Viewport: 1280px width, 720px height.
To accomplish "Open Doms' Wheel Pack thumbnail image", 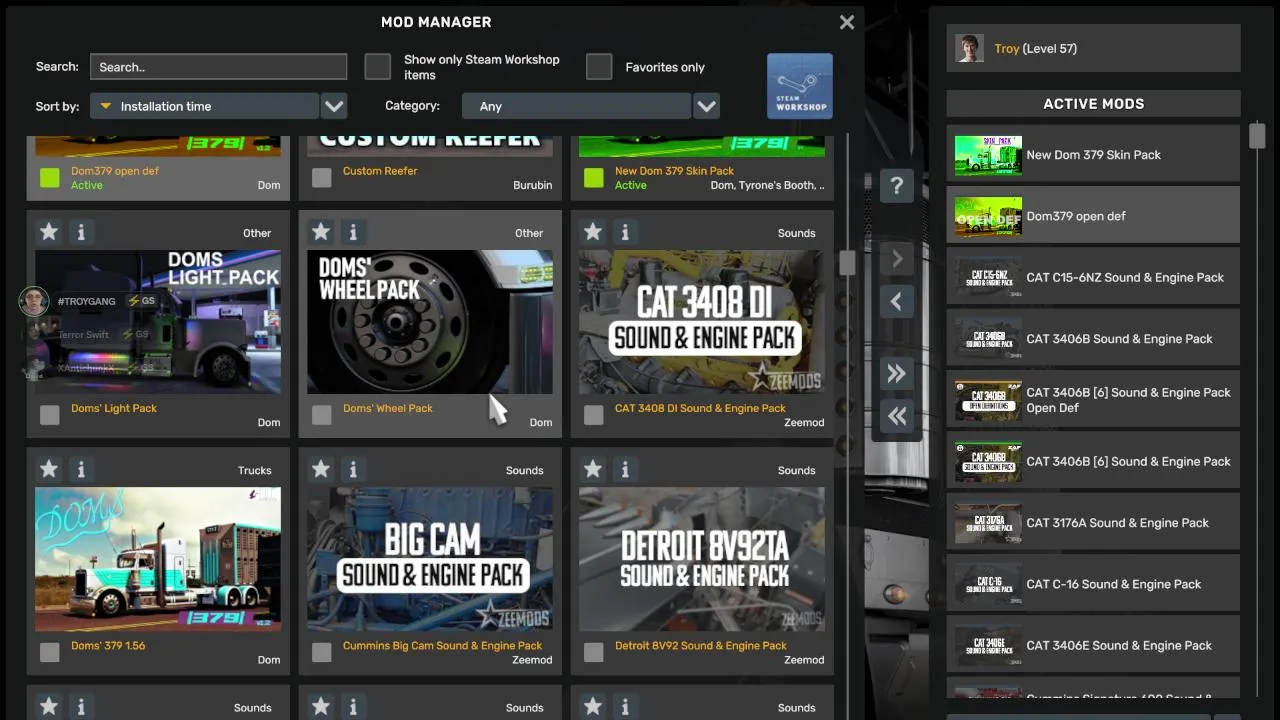I will pyautogui.click(x=430, y=322).
